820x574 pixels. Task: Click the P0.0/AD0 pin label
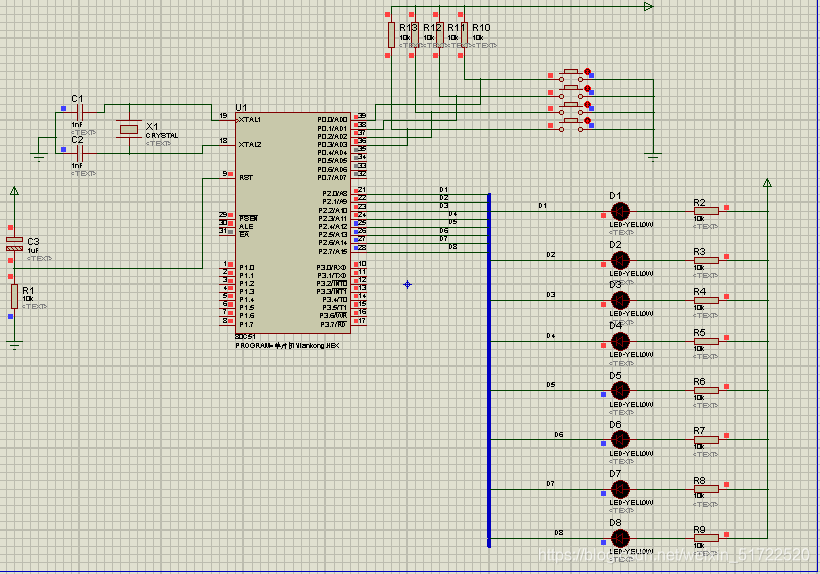pos(332,120)
